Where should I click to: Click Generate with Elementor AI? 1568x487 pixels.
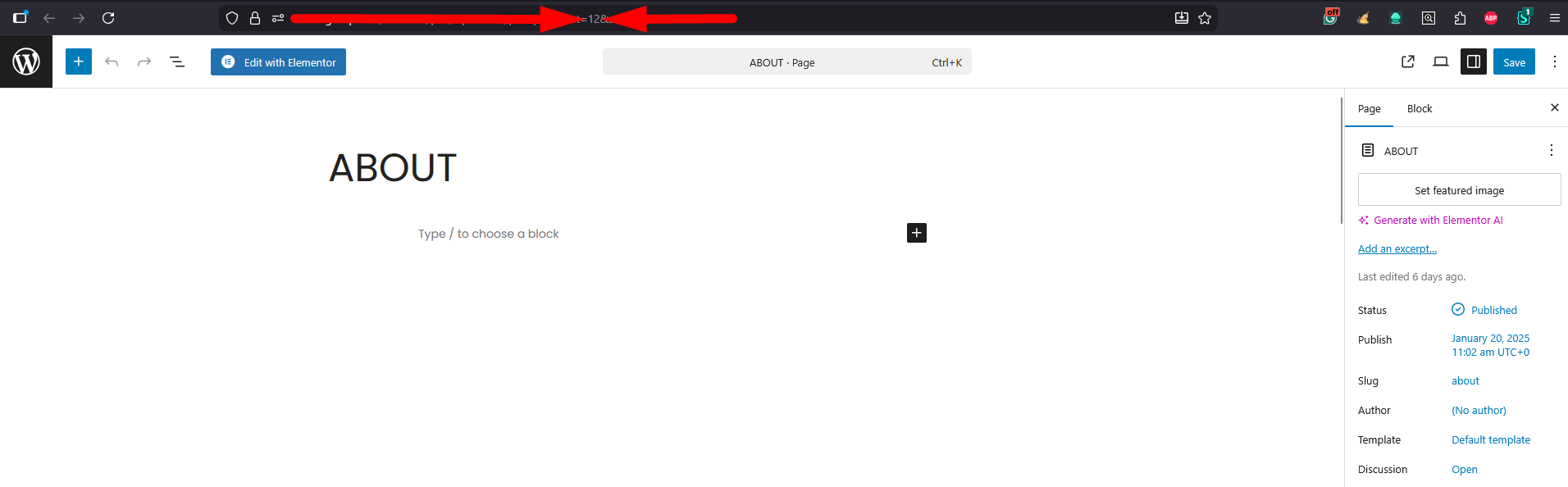click(x=1438, y=220)
